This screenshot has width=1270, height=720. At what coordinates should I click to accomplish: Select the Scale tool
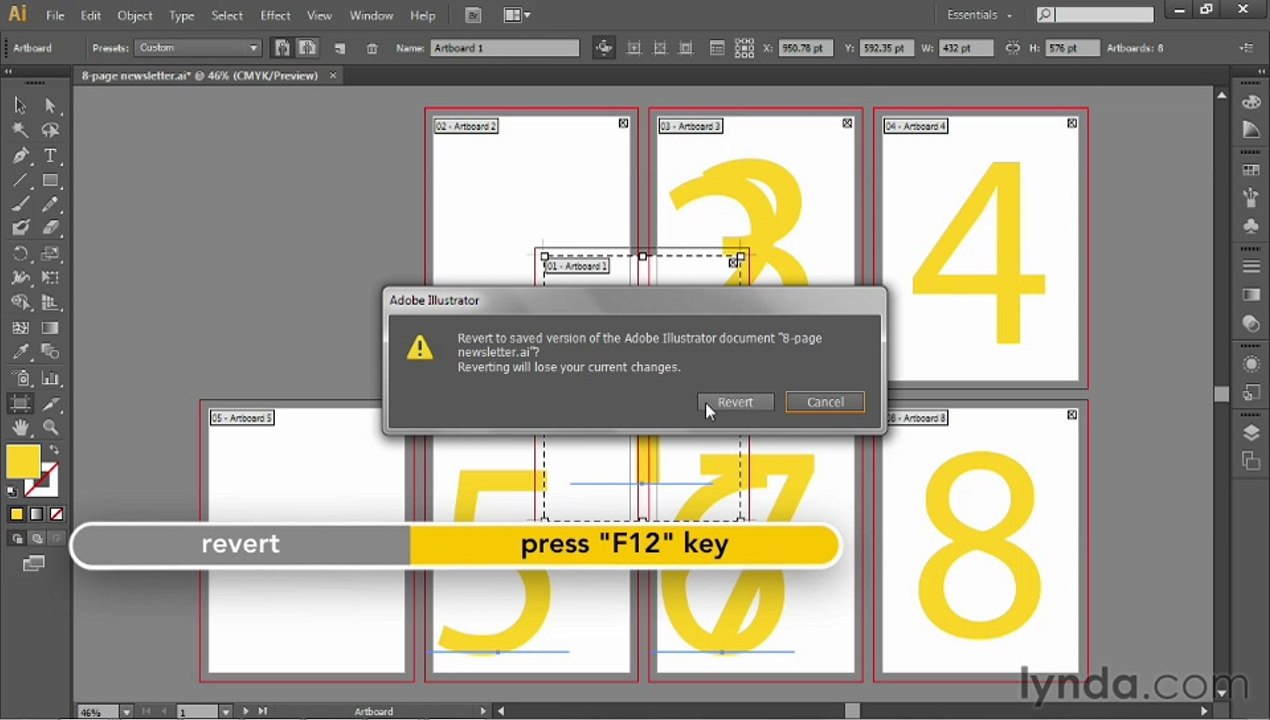[x=50, y=254]
